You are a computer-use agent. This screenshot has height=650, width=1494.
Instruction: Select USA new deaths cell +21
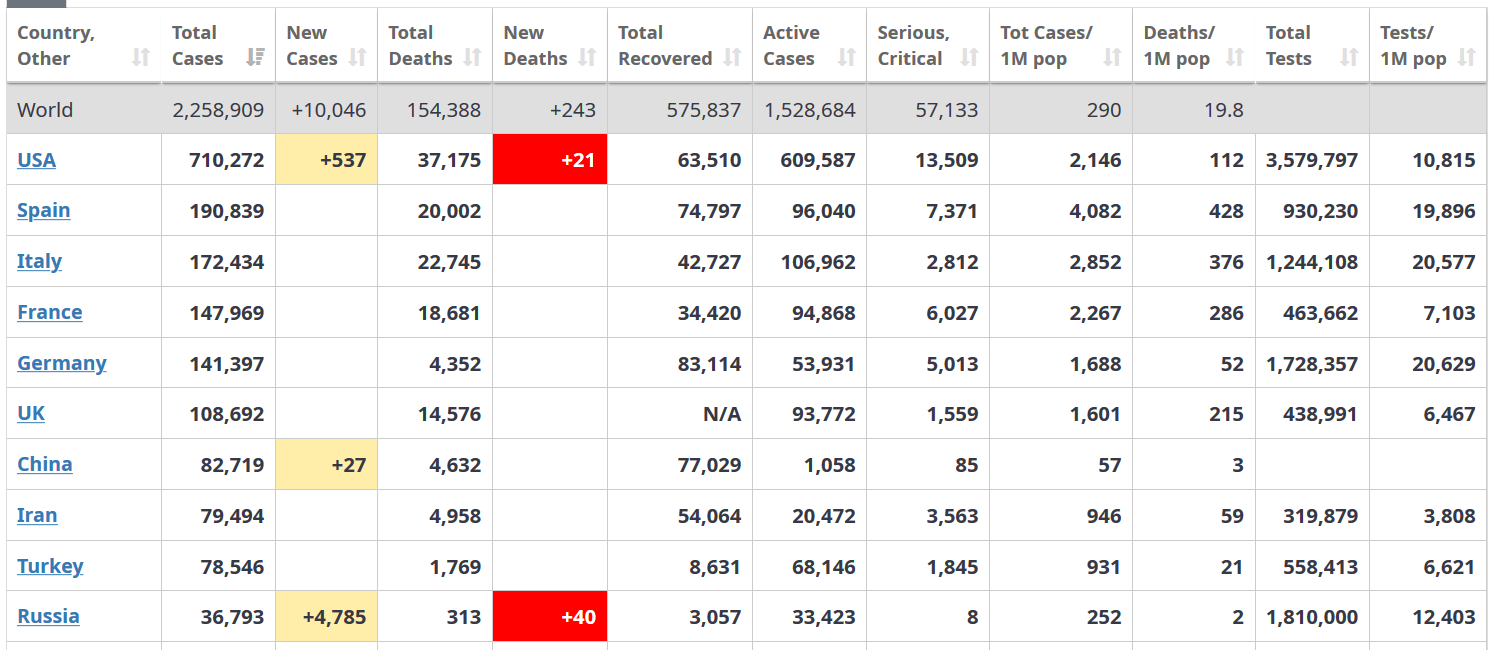click(550, 160)
